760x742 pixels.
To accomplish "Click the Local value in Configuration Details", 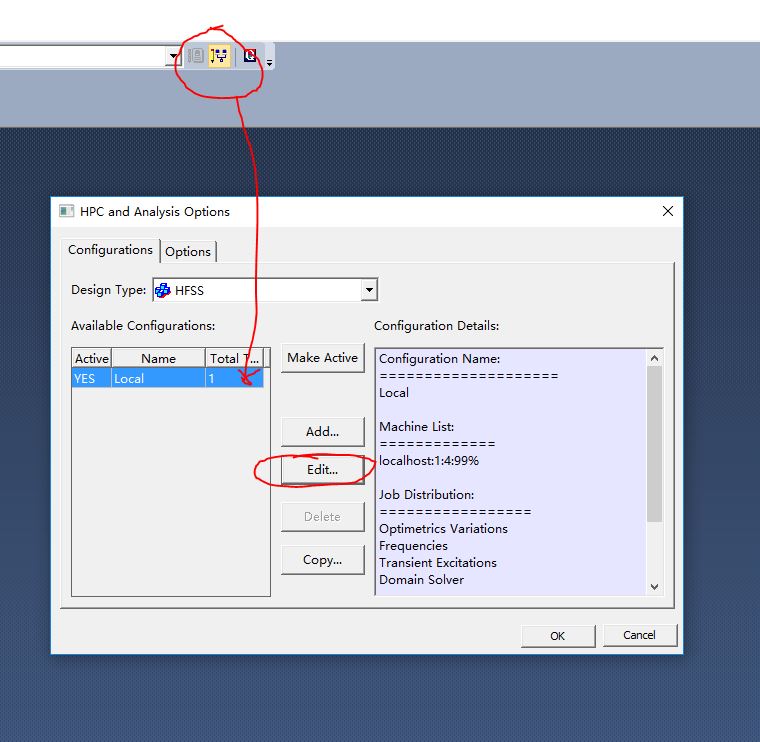I will pyautogui.click(x=394, y=393).
